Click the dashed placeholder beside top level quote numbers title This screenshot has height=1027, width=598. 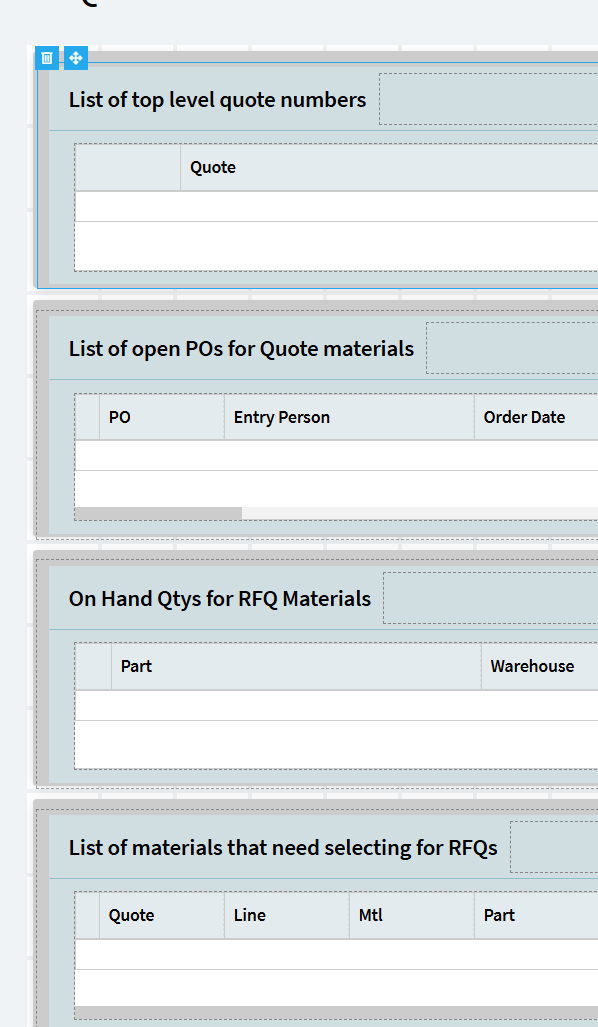(489, 99)
